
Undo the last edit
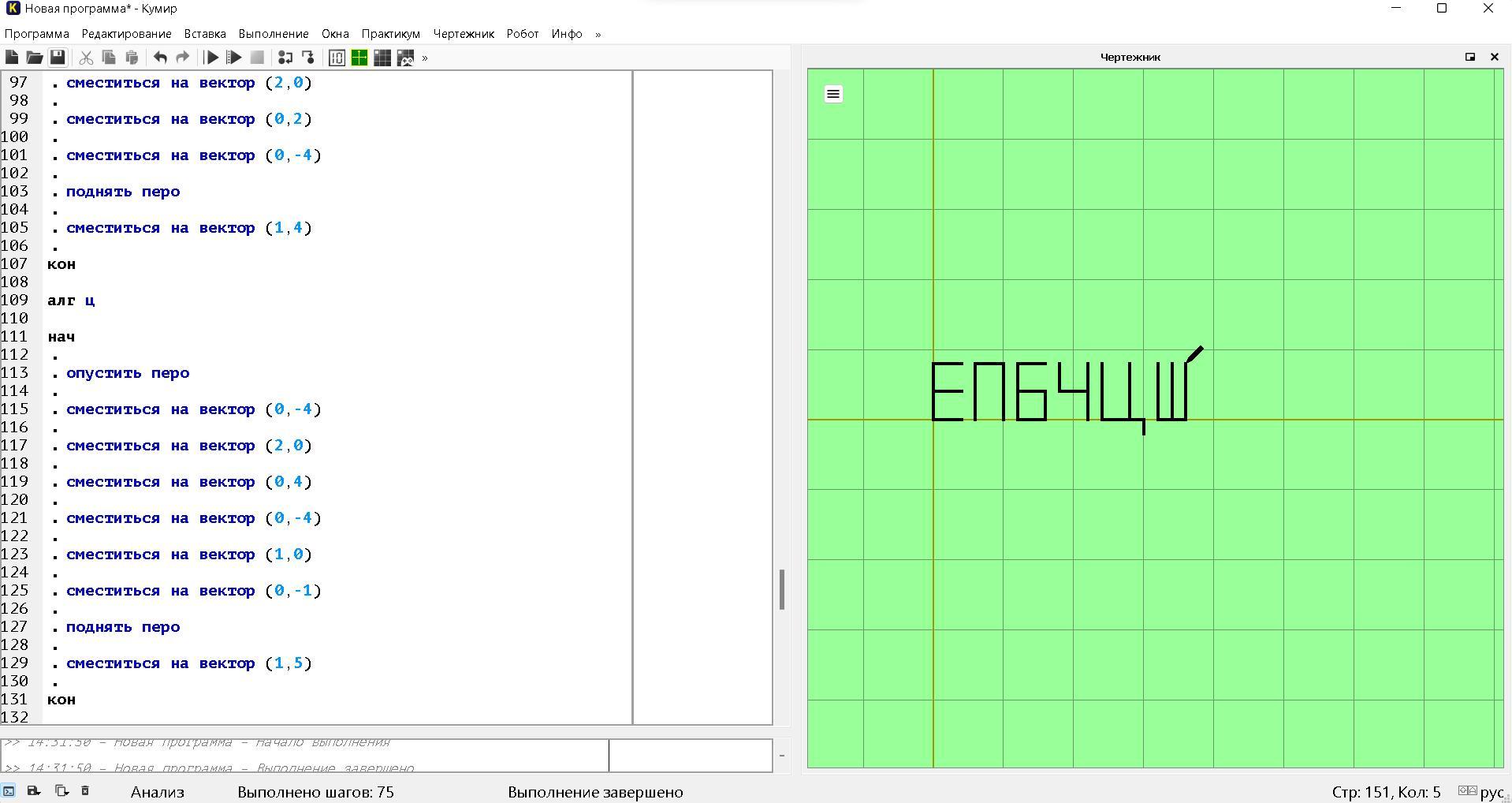coord(160,58)
